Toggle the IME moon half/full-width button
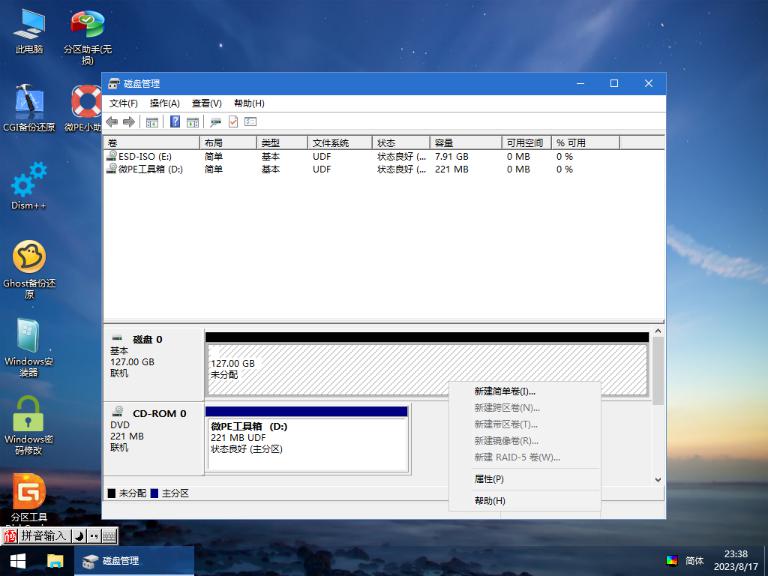Screen dimensions: 768x576 (x=79, y=536)
